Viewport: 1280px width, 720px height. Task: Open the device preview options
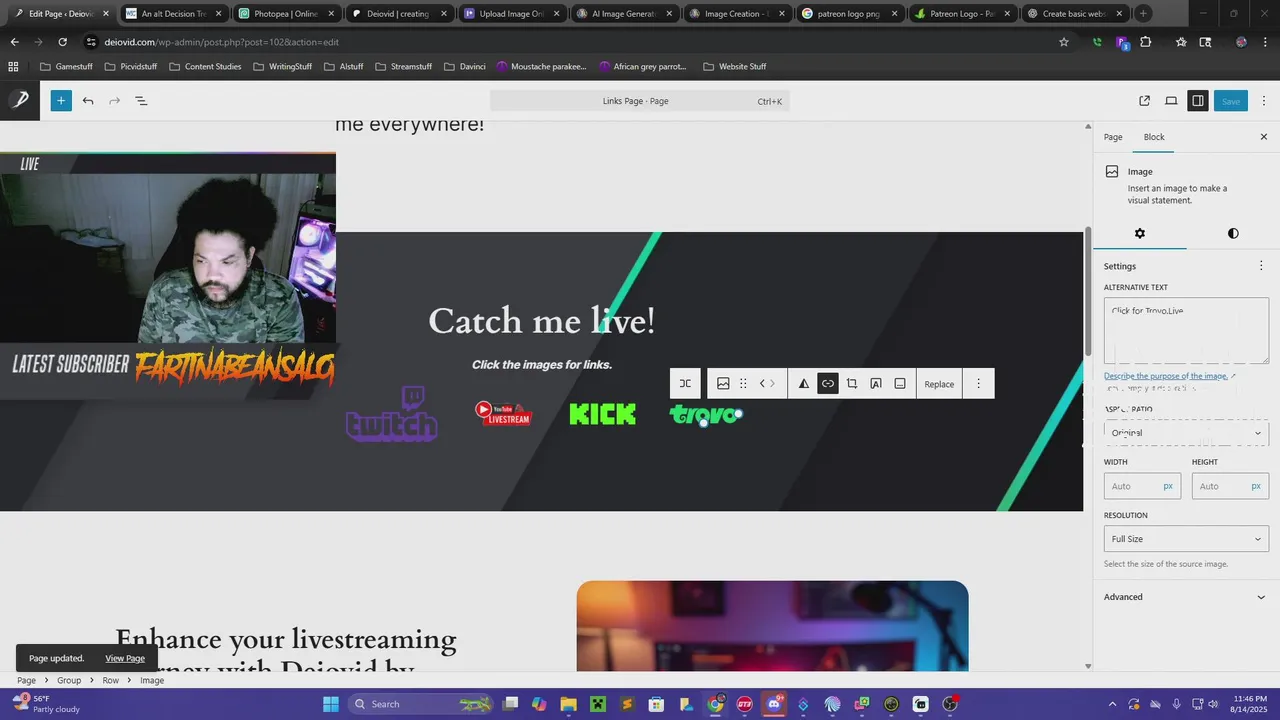[x=1171, y=101]
